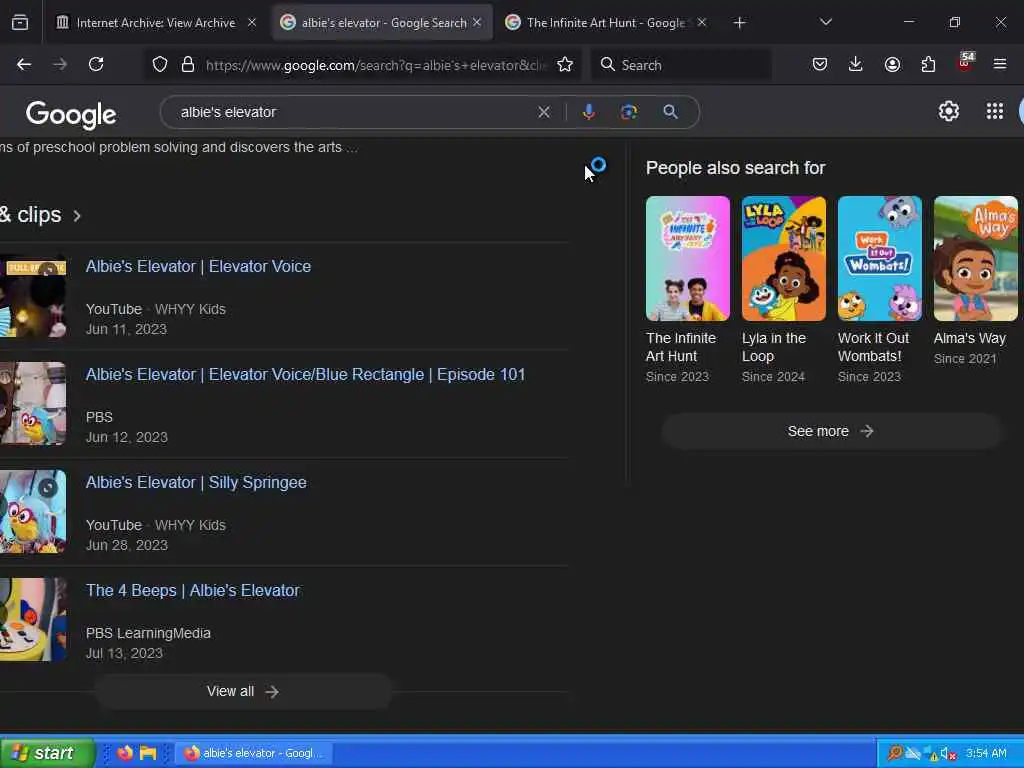Image resolution: width=1024 pixels, height=768 pixels.
Task: Click the muted volume tray icon
Action: pyautogui.click(x=948, y=754)
